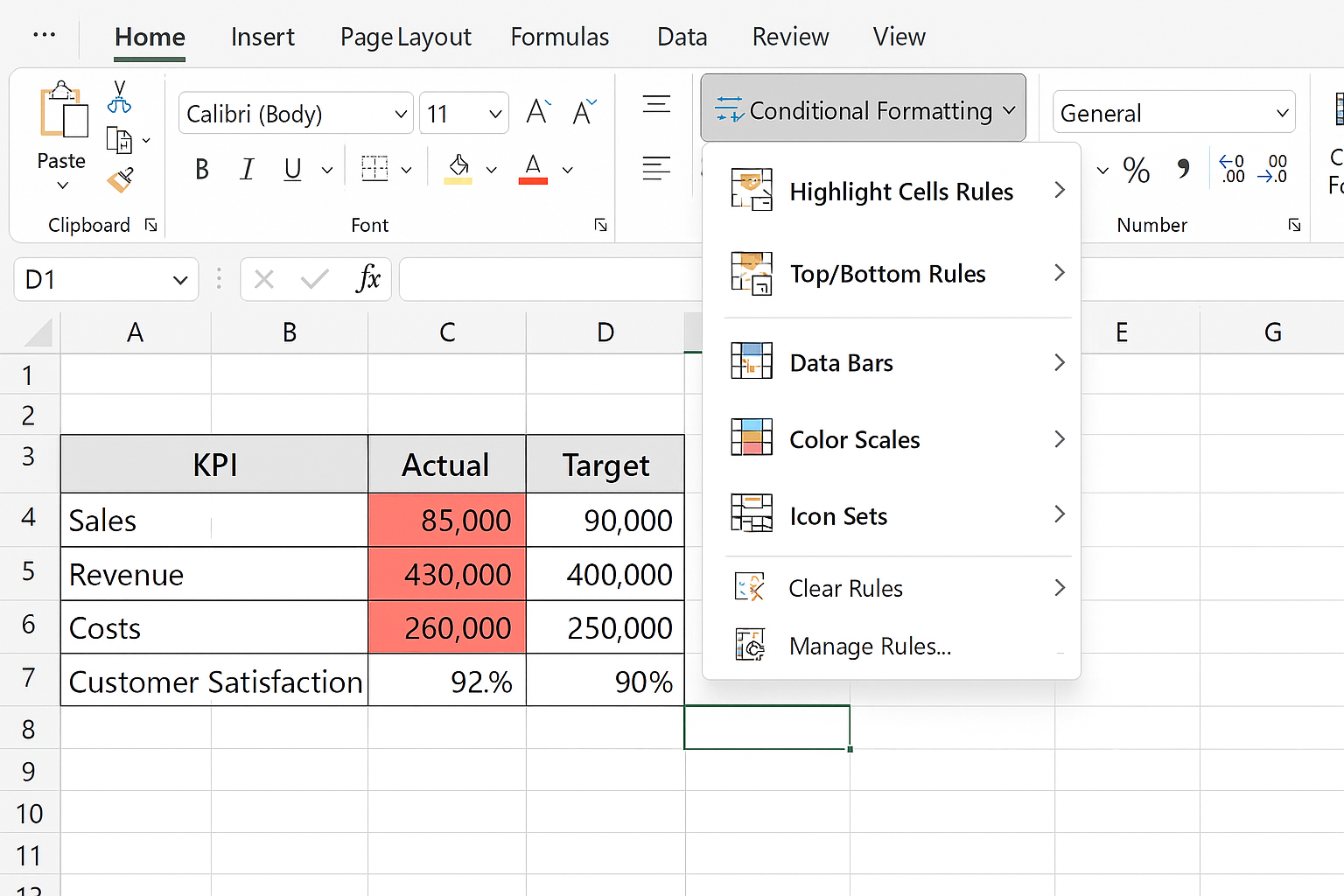The image size is (1344, 896).
Task: Click Increase Decimal icon
Action: pos(1232,169)
